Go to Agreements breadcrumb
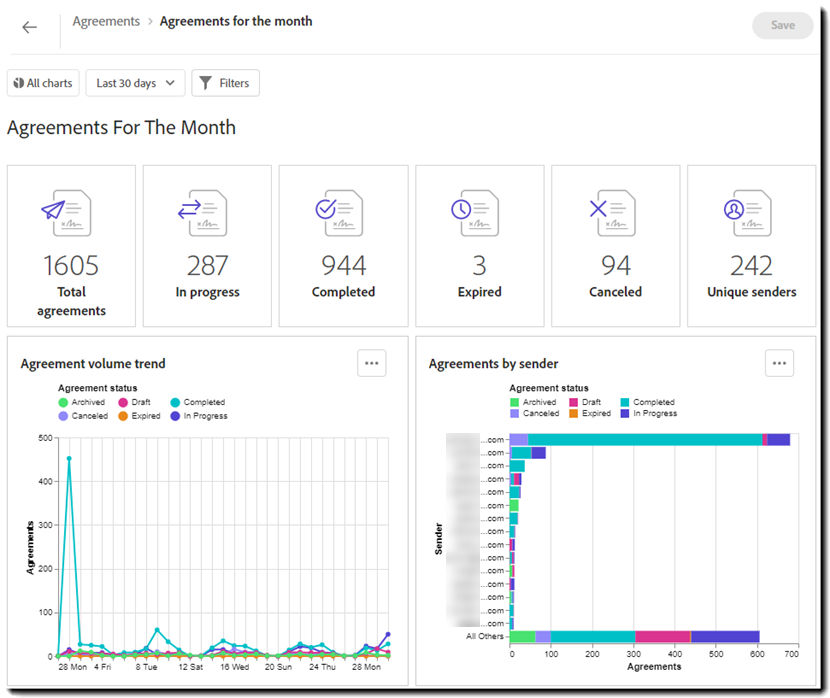830x698 pixels. click(x=106, y=21)
